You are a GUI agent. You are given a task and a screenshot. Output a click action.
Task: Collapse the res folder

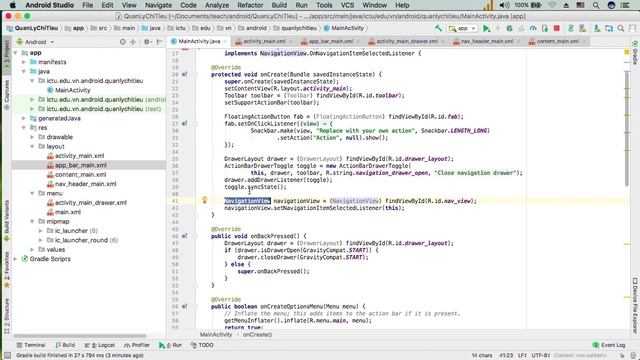coord(24,128)
